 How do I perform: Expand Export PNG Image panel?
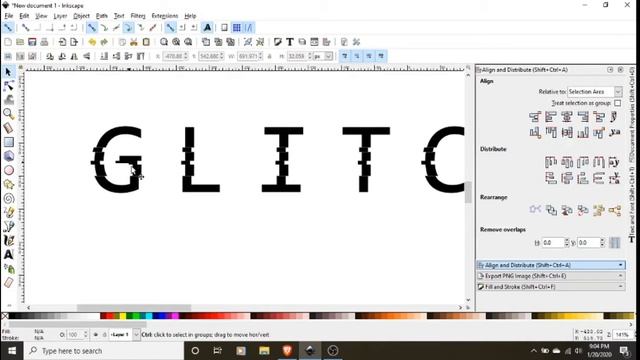(x=551, y=276)
